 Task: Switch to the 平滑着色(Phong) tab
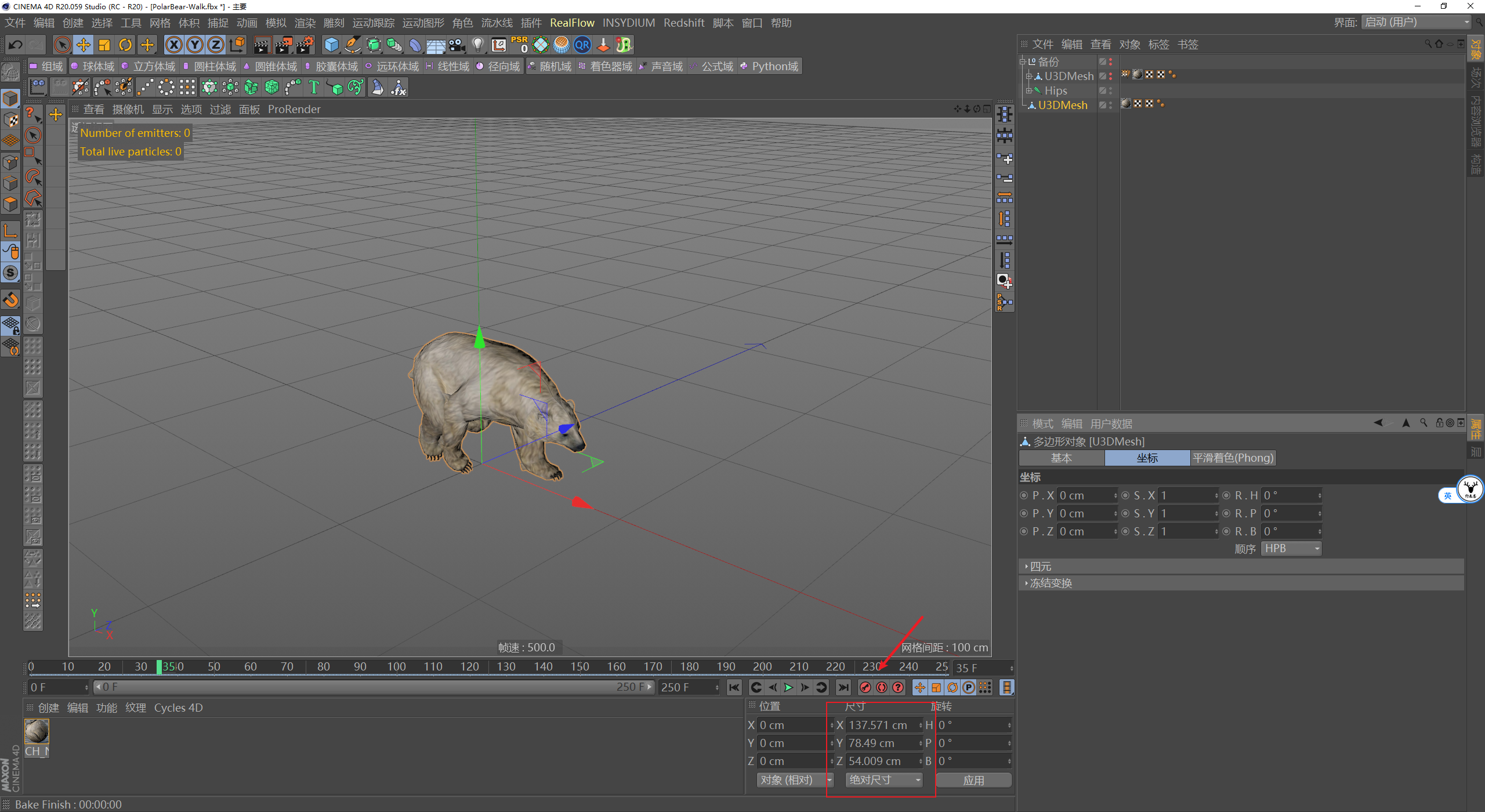click(x=1233, y=458)
